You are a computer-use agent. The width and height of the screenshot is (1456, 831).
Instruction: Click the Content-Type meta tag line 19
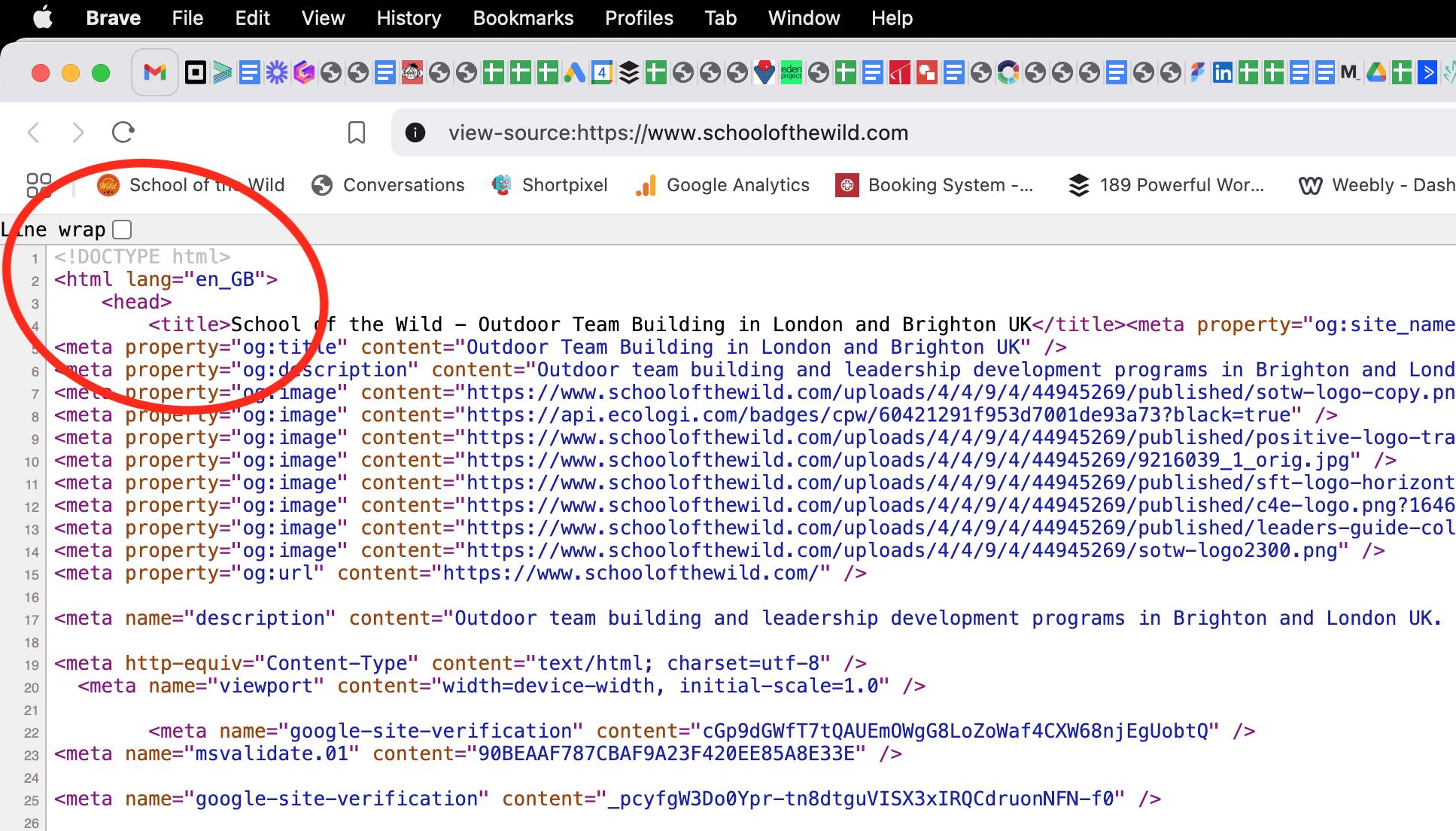pos(461,663)
